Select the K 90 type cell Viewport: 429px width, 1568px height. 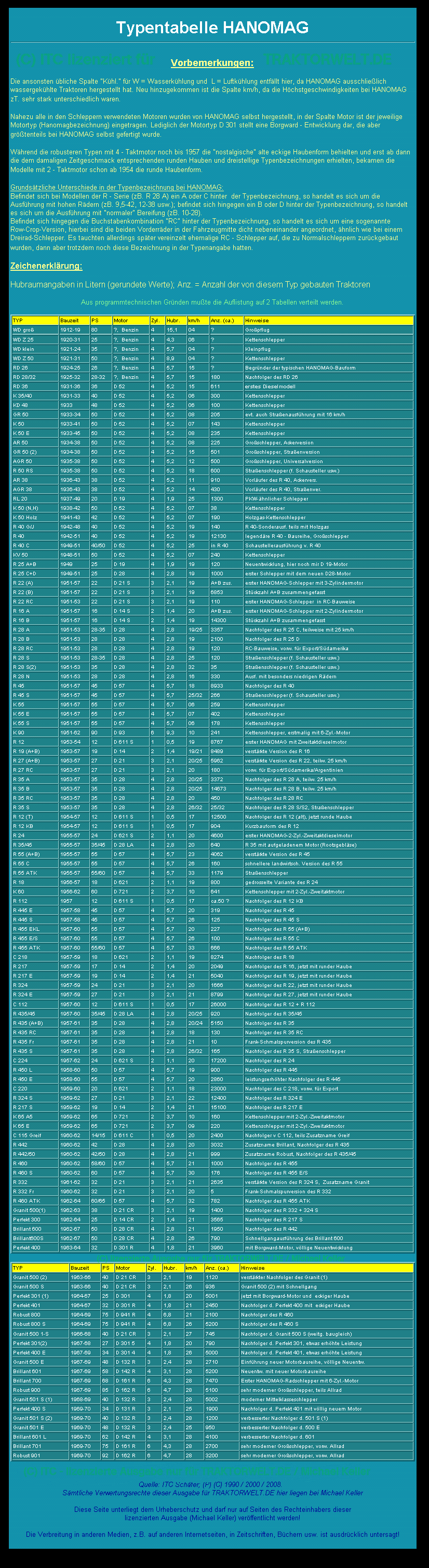point(35,732)
